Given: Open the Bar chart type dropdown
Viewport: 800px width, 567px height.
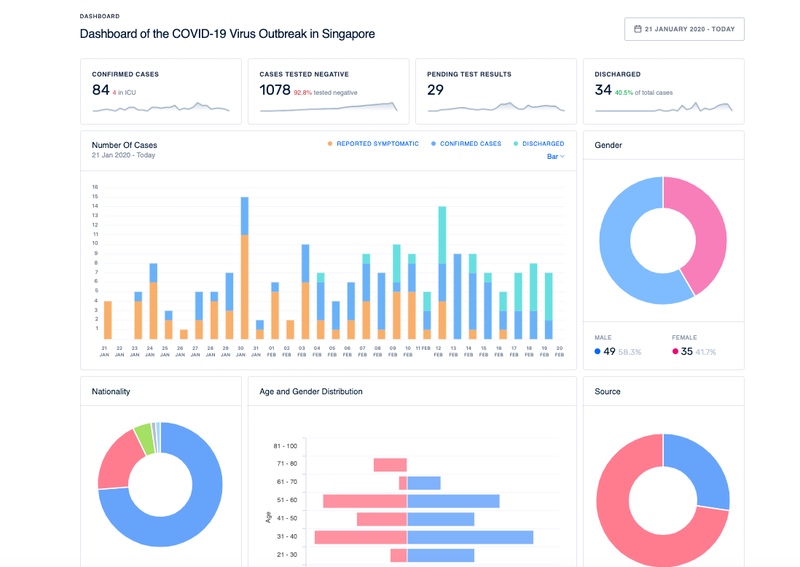Looking at the screenshot, I should (555, 156).
